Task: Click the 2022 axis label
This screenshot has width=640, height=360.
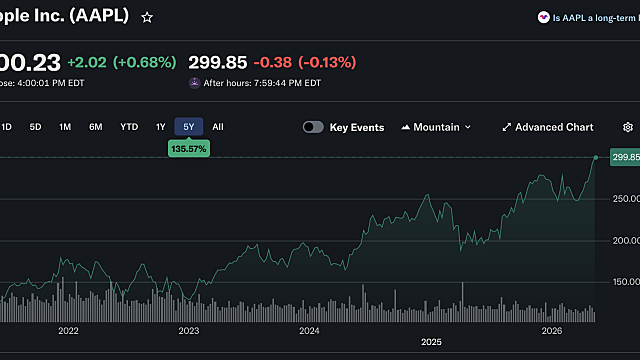Action: click(x=68, y=331)
